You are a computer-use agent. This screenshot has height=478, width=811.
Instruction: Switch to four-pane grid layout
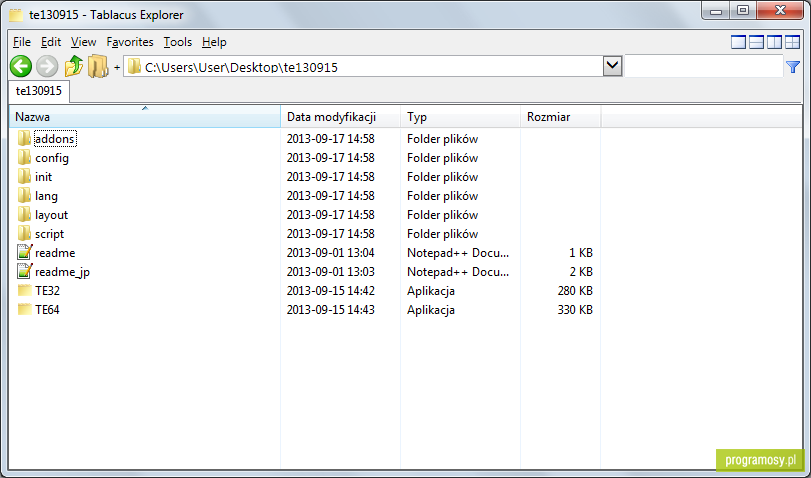792,42
